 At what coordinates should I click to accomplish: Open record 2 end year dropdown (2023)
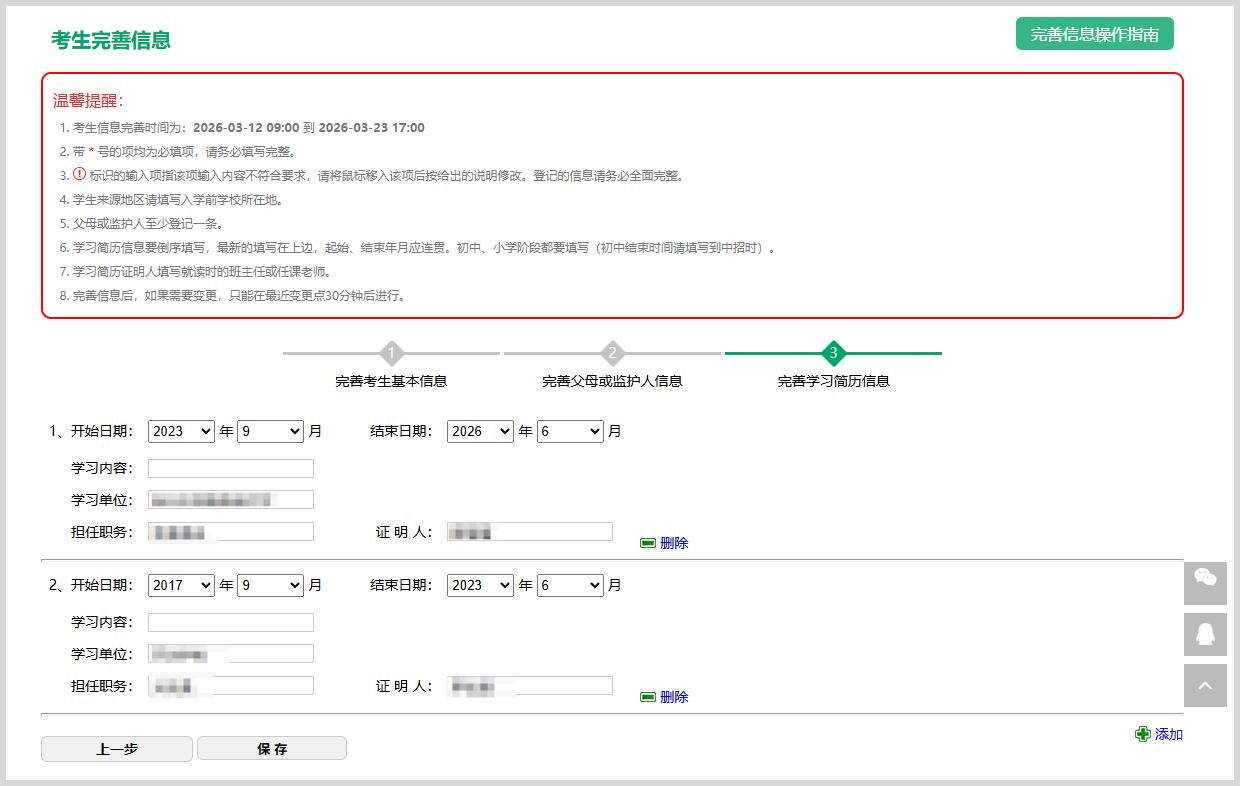480,585
